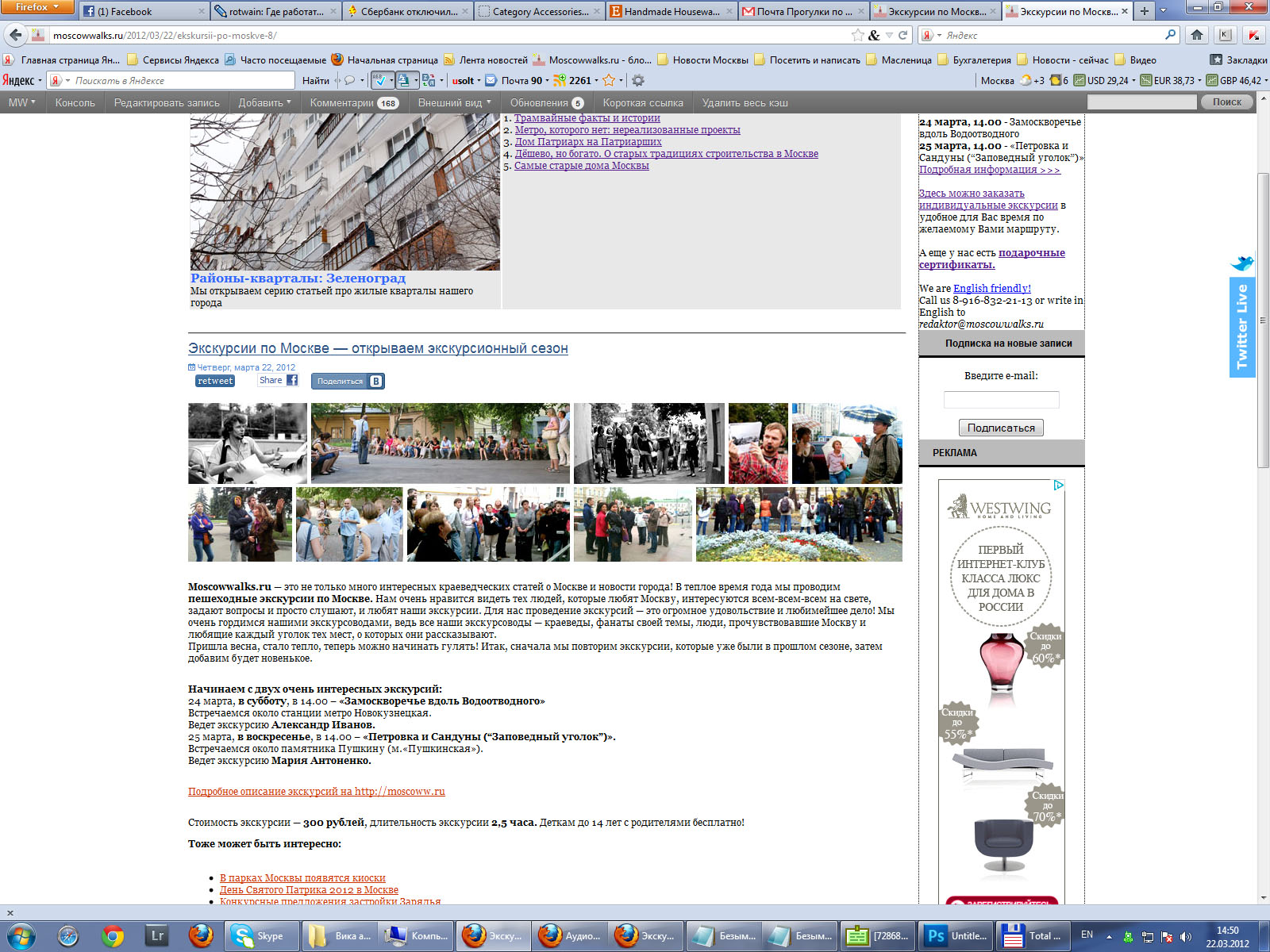Open the Lightroom icon in the taskbar
Image resolution: width=1270 pixels, height=952 pixels.
point(157,936)
